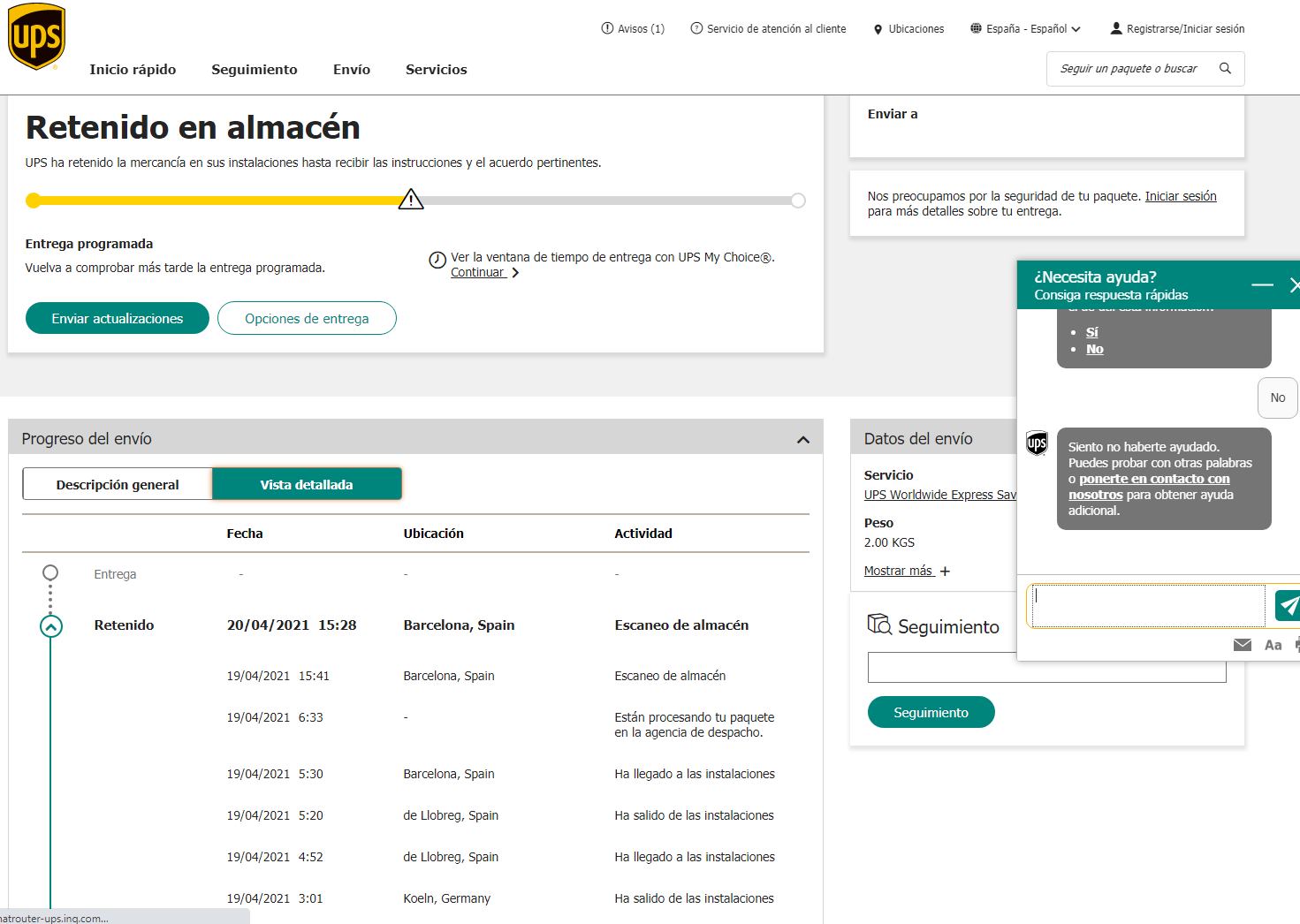Click the progress bar end circle
Screen dimensions: 1300x924
point(798,201)
